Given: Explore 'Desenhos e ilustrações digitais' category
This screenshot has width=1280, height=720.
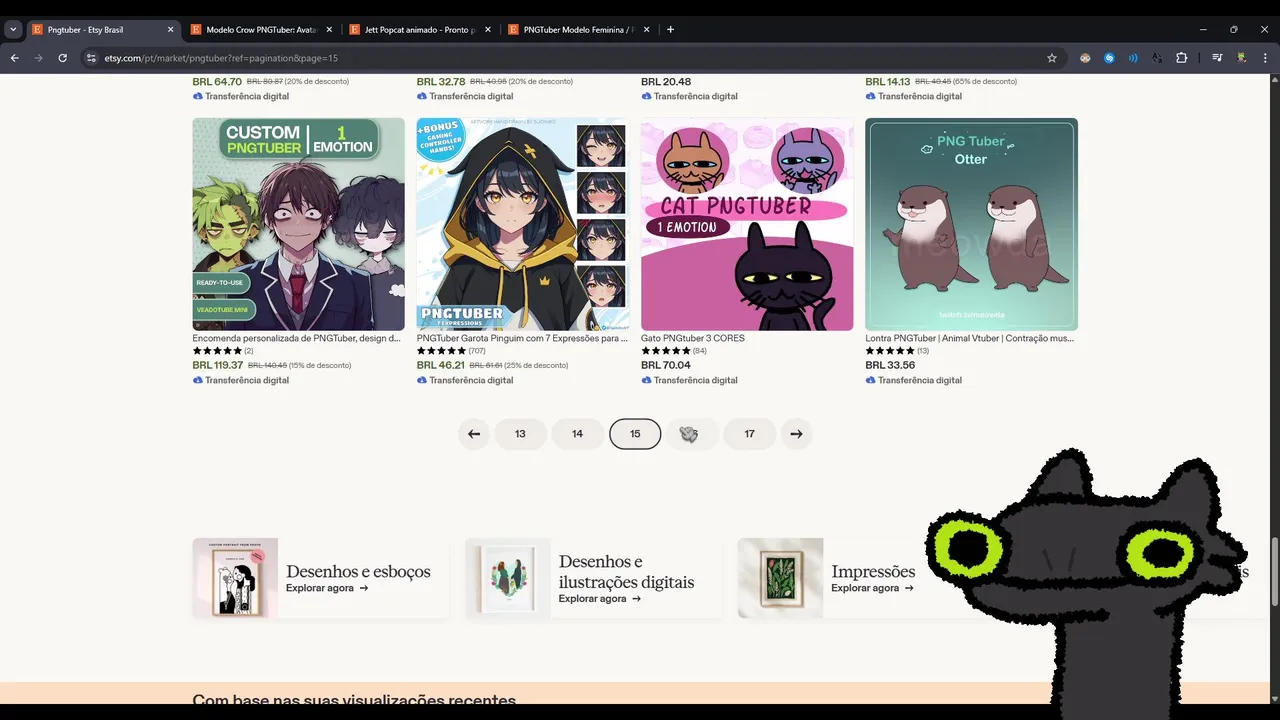Looking at the screenshot, I should 594,578.
